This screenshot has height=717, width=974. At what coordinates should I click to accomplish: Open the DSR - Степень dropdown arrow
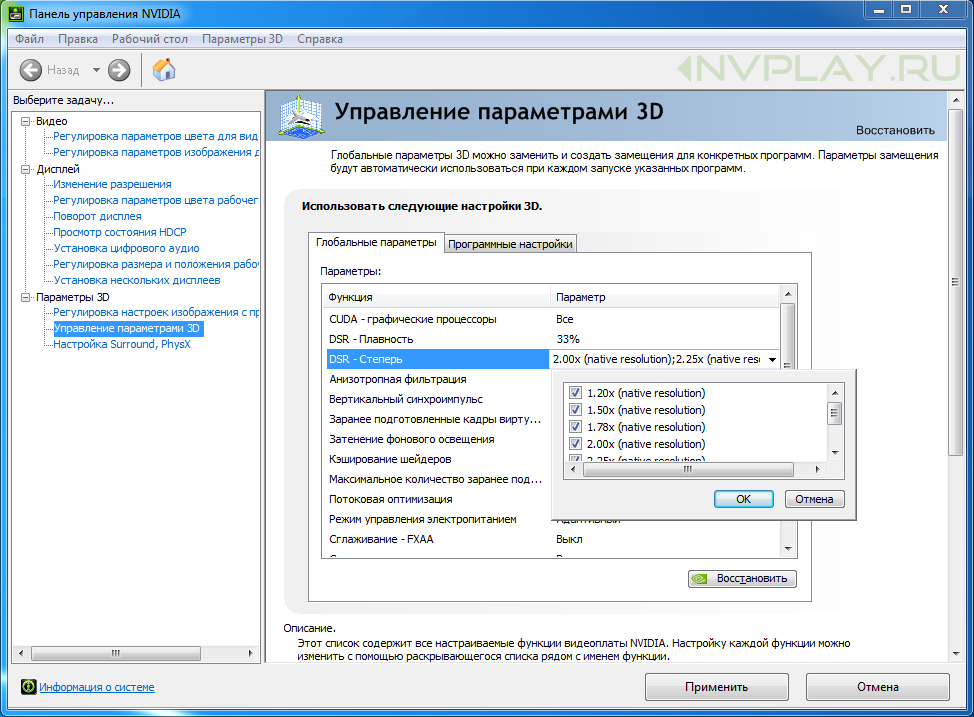click(772, 359)
